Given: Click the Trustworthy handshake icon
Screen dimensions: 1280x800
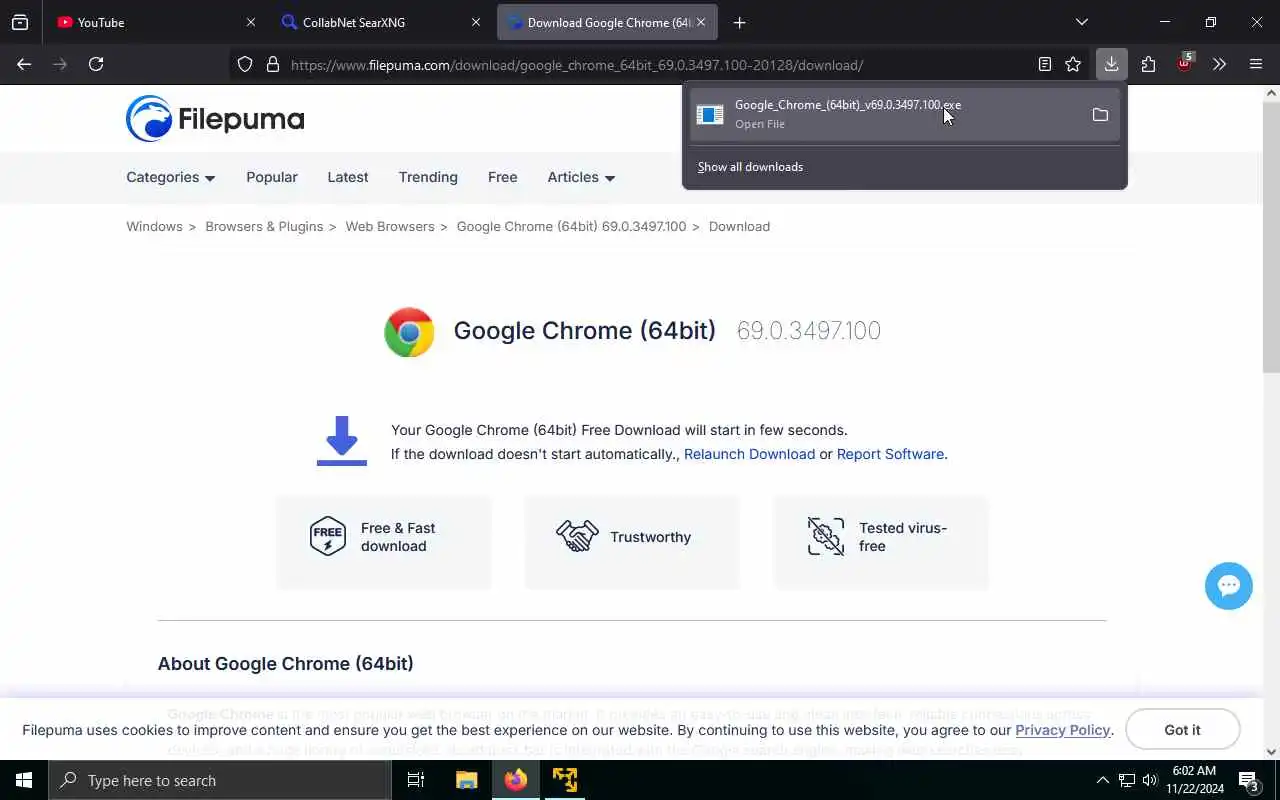Looking at the screenshot, I should click(x=577, y=537).
